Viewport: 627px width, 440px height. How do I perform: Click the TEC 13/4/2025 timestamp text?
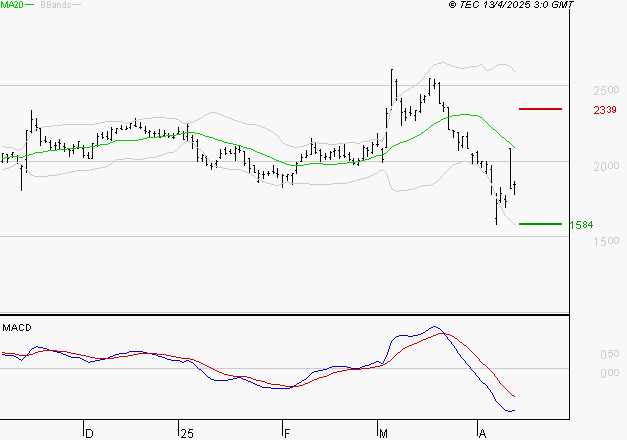pyautogui.click(x=511, y=4)
